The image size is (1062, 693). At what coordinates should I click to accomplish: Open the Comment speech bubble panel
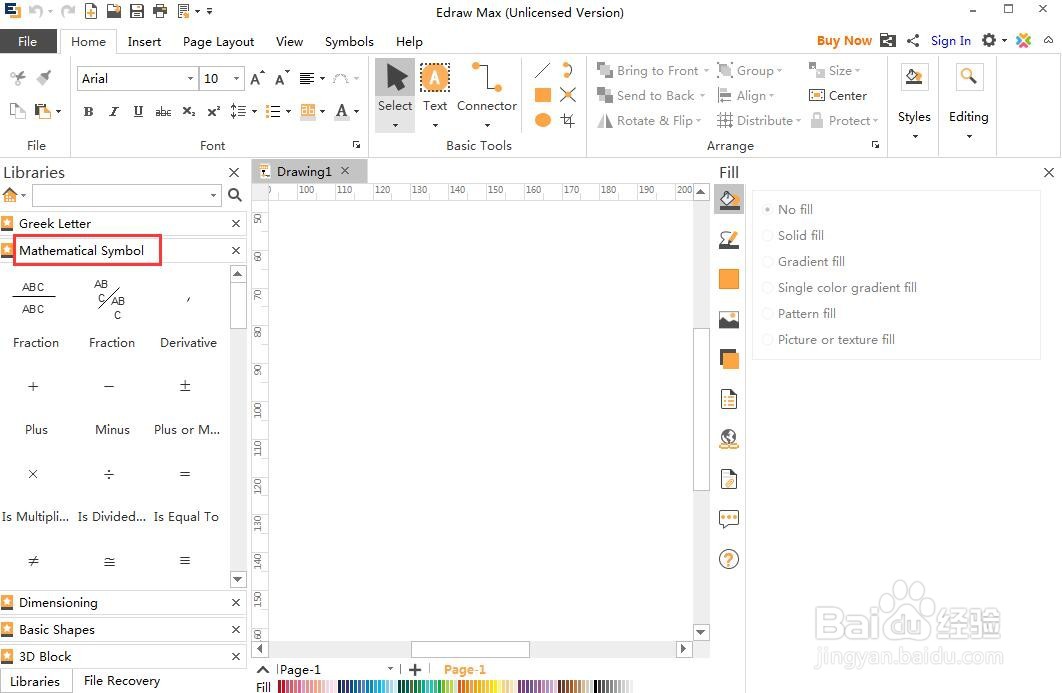point(729,520)
